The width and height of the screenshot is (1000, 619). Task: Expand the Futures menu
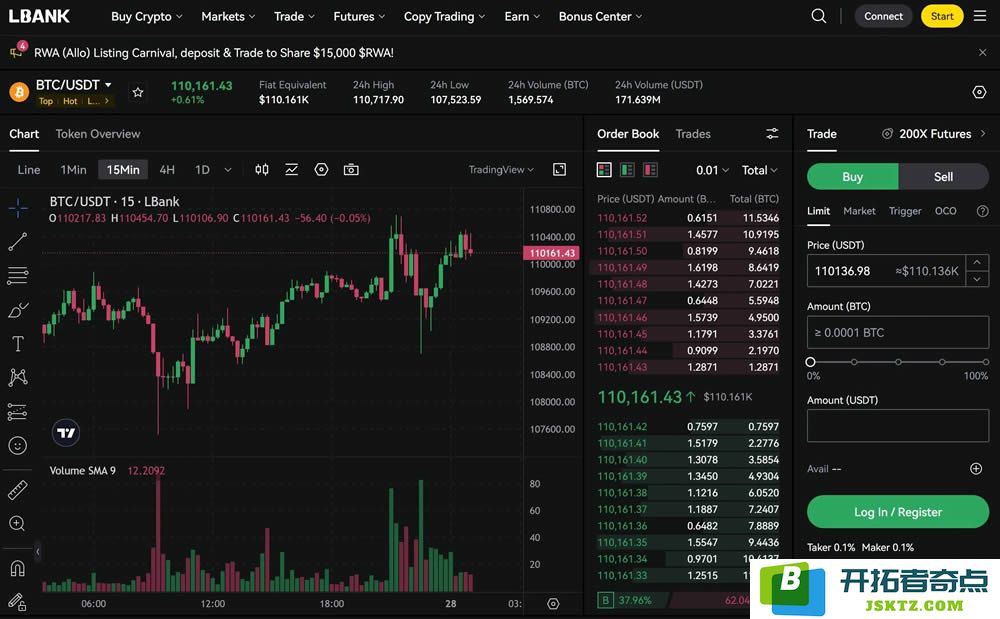coord(359,17)
